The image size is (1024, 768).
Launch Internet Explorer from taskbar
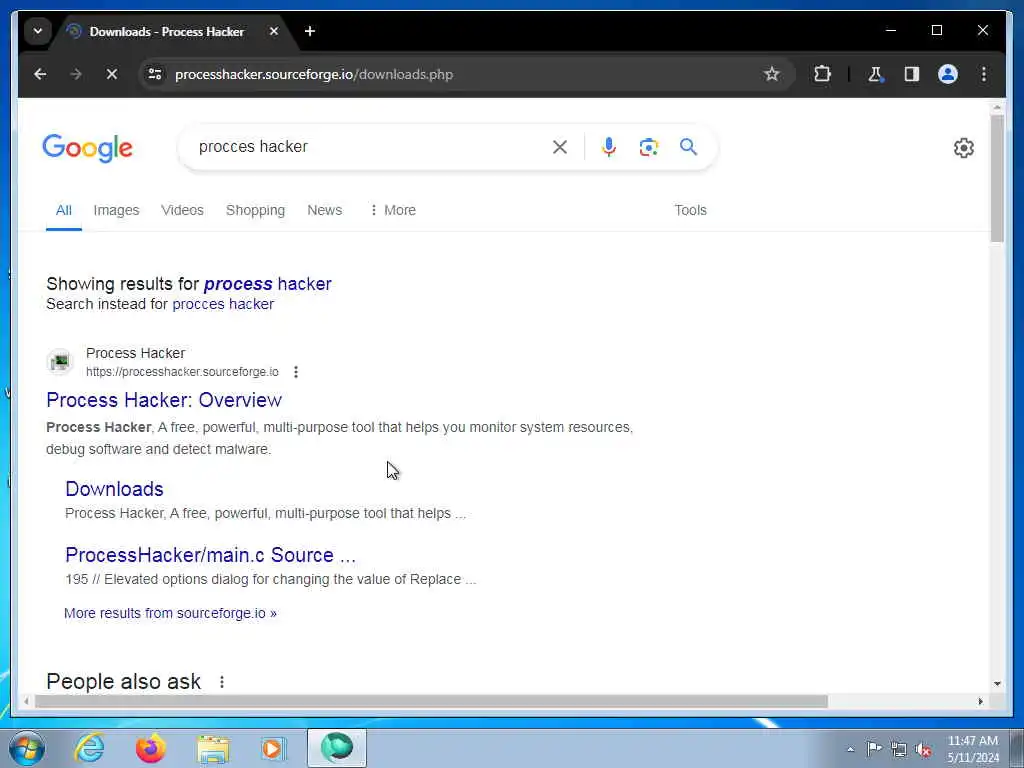[x=89, y=748]
